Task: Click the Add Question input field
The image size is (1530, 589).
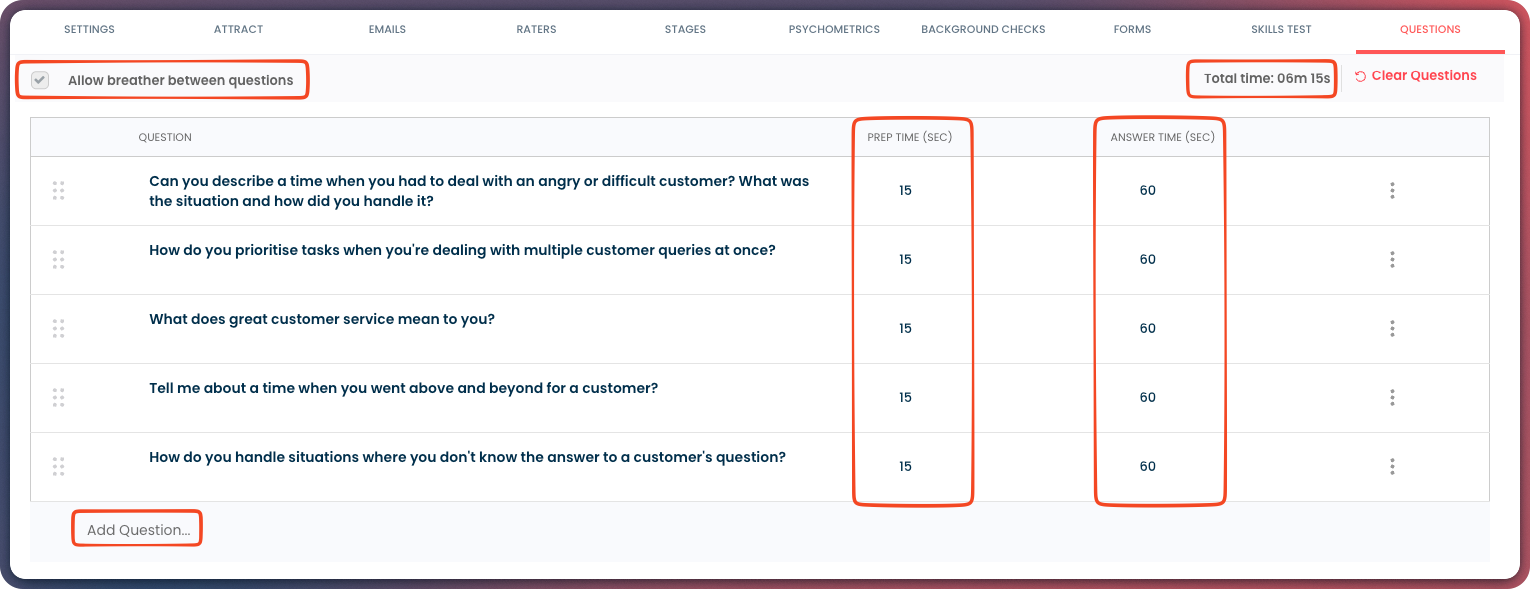Action: (138, 530)
